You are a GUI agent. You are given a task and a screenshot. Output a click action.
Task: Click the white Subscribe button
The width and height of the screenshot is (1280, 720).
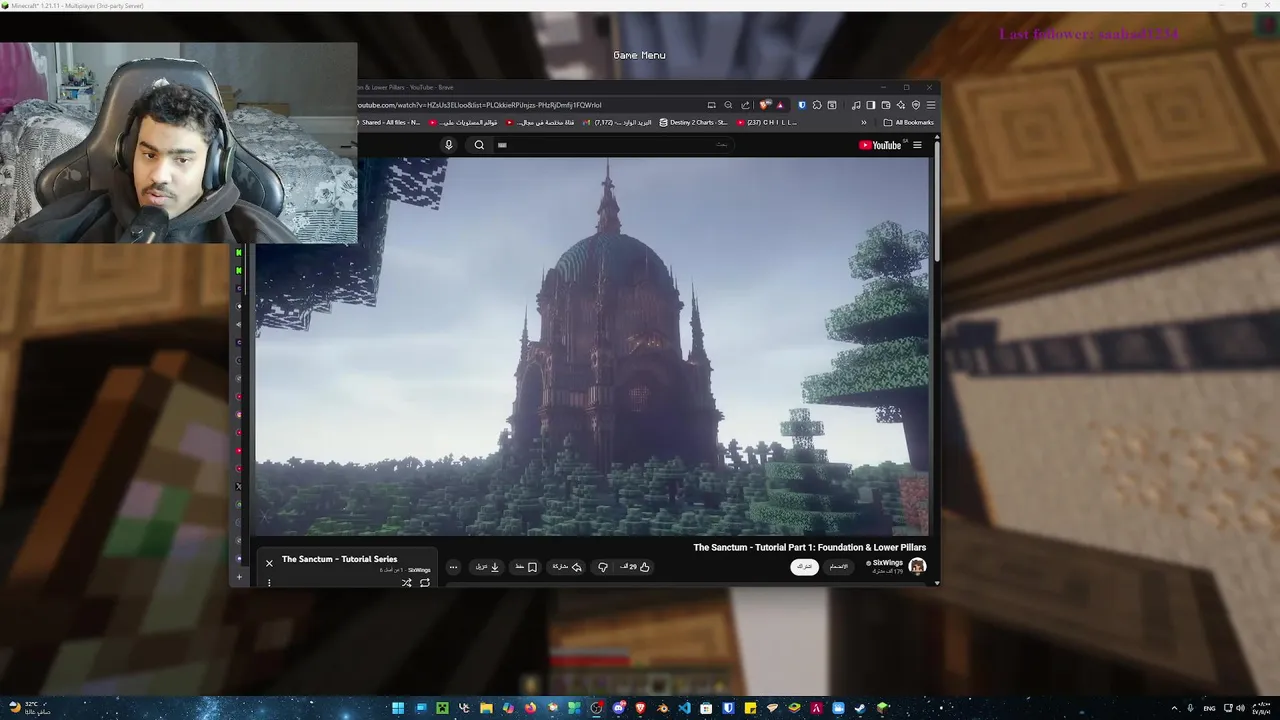point(804,566)
